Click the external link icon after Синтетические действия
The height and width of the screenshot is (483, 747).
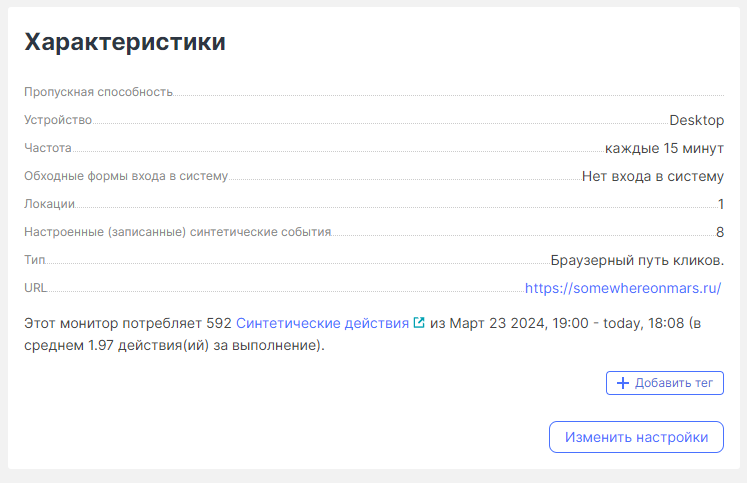pos(419,323)
